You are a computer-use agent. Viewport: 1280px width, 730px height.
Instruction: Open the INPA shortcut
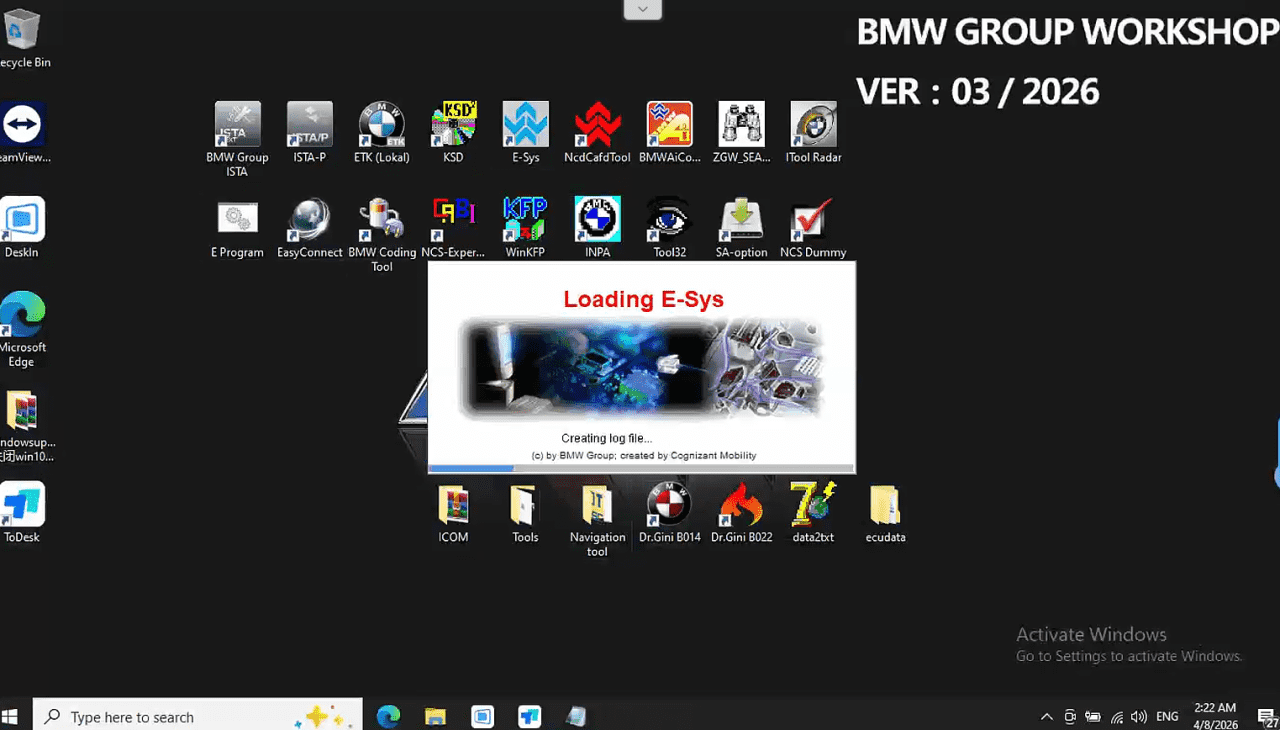(x=597, y=221)
